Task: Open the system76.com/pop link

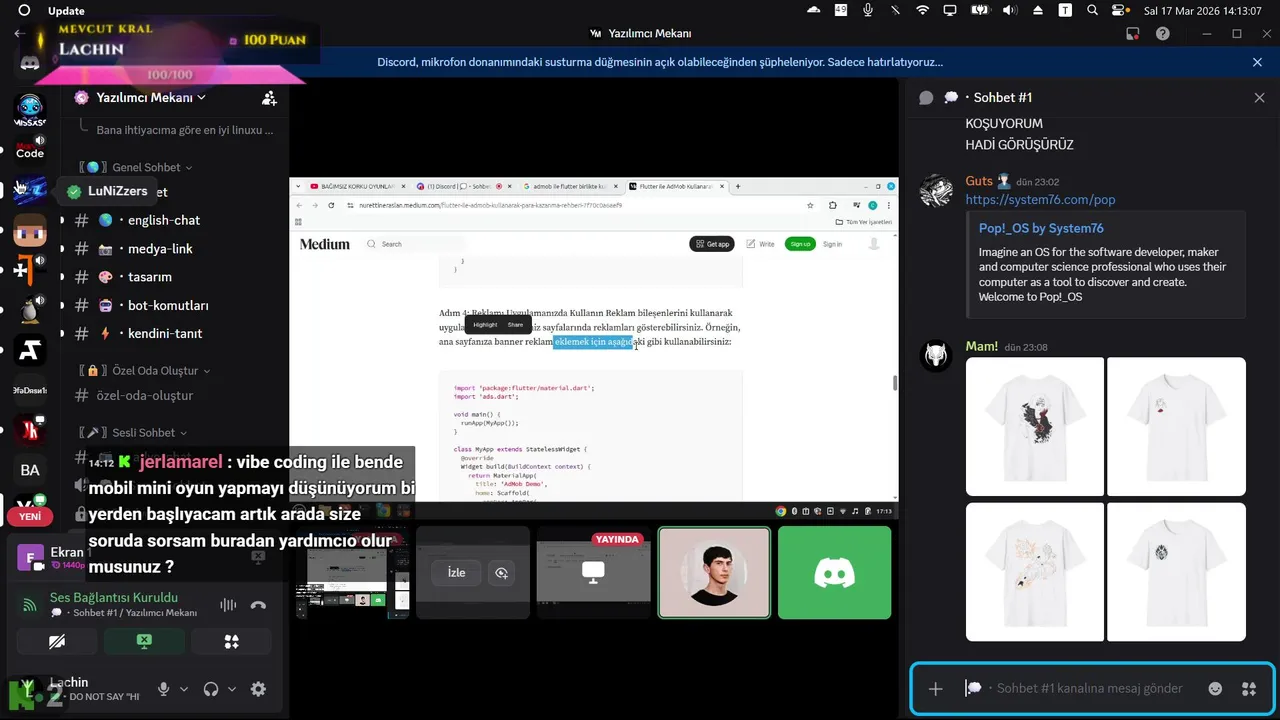Action: pos(1040,199)
